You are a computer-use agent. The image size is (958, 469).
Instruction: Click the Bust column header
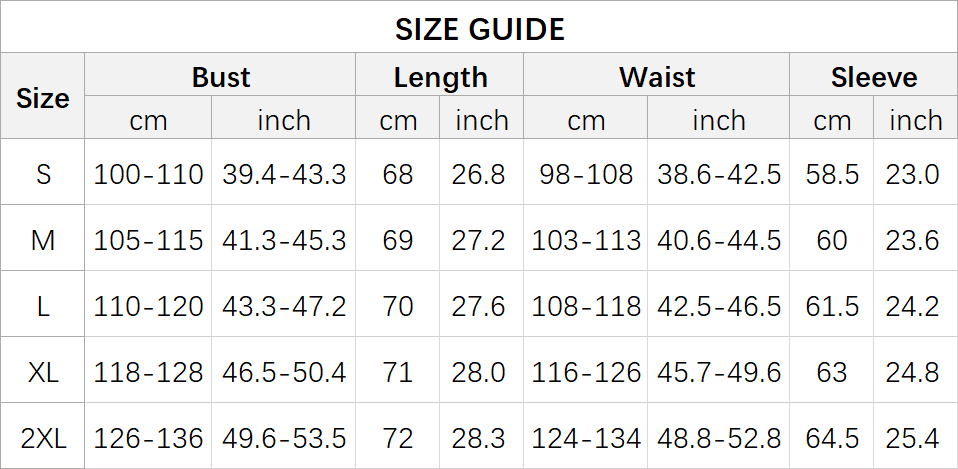[x=221, y=77]
